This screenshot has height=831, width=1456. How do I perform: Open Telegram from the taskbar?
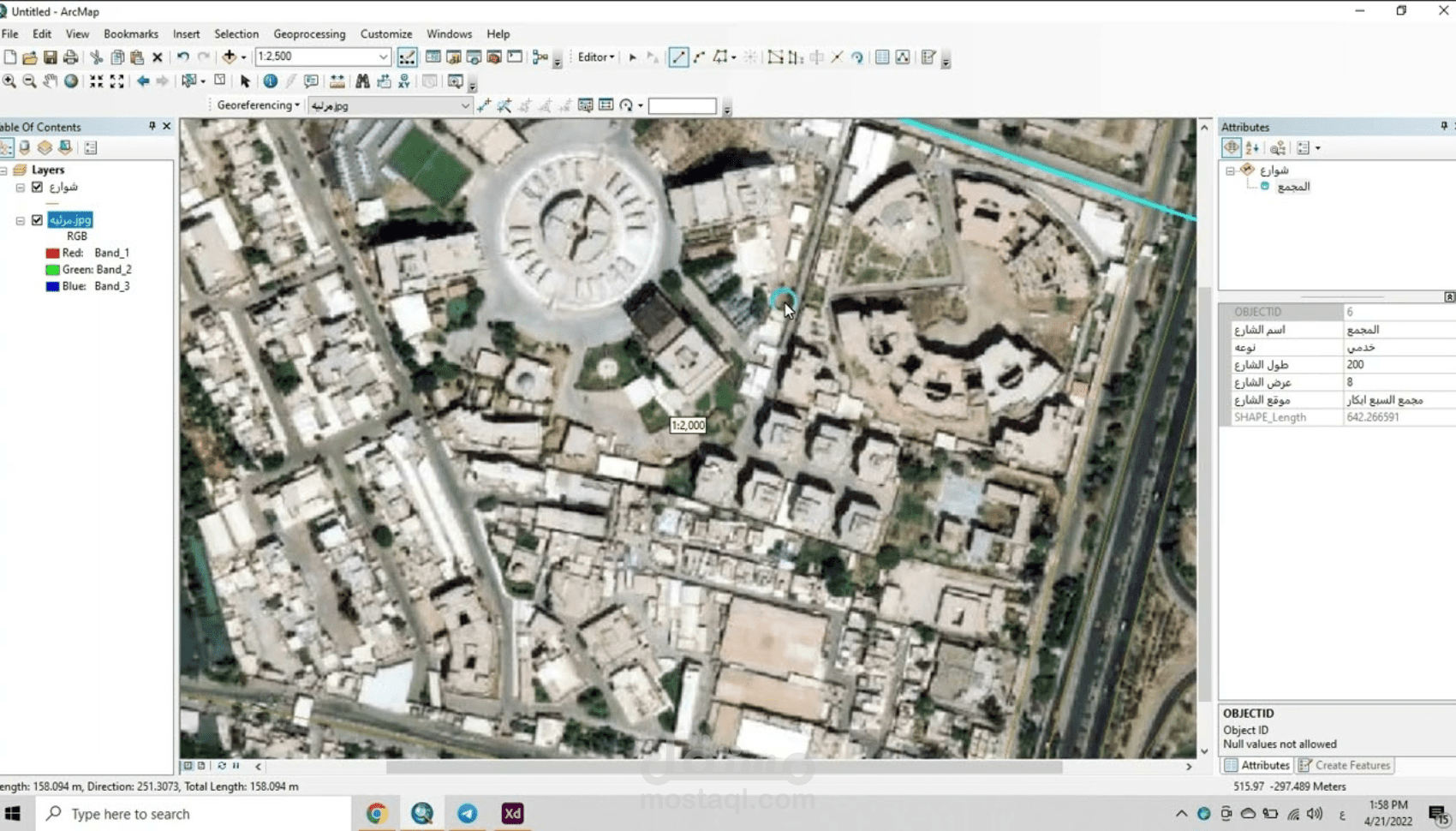(468, 813)
